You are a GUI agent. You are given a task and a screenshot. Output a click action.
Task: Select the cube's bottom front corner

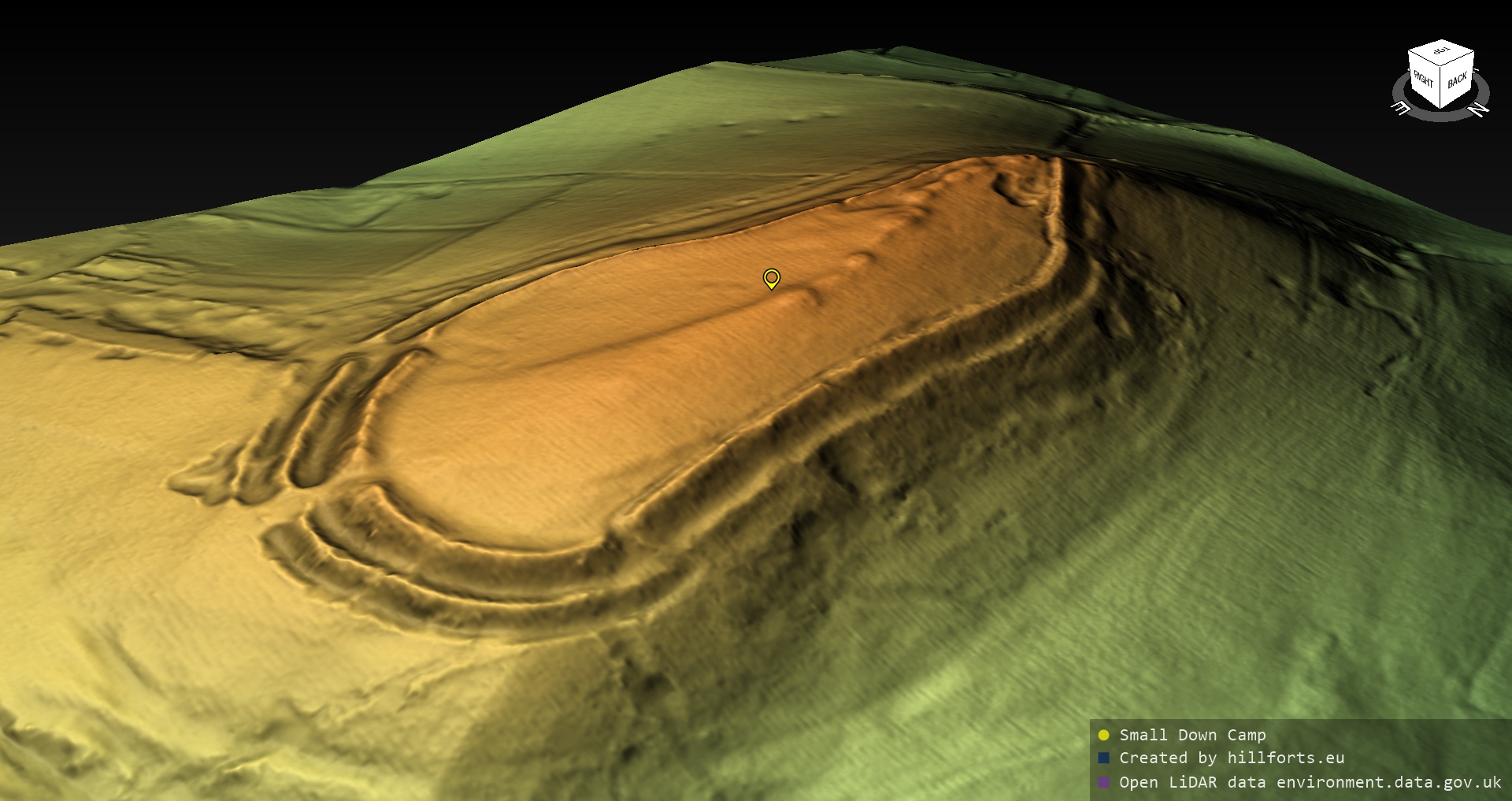coord(1441,108)
